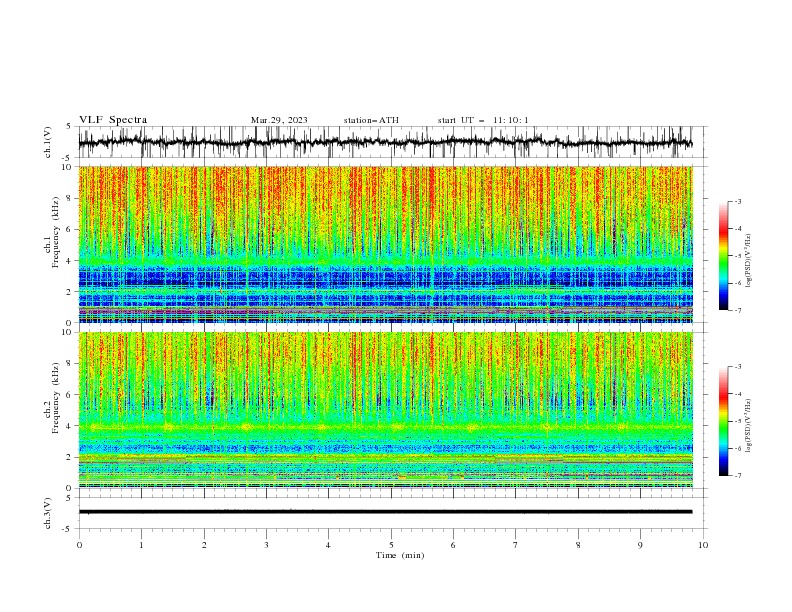Click inside the ch.1 spectrogram panel
This screenshot has height=612, width=792.
[x=385, y=244]
